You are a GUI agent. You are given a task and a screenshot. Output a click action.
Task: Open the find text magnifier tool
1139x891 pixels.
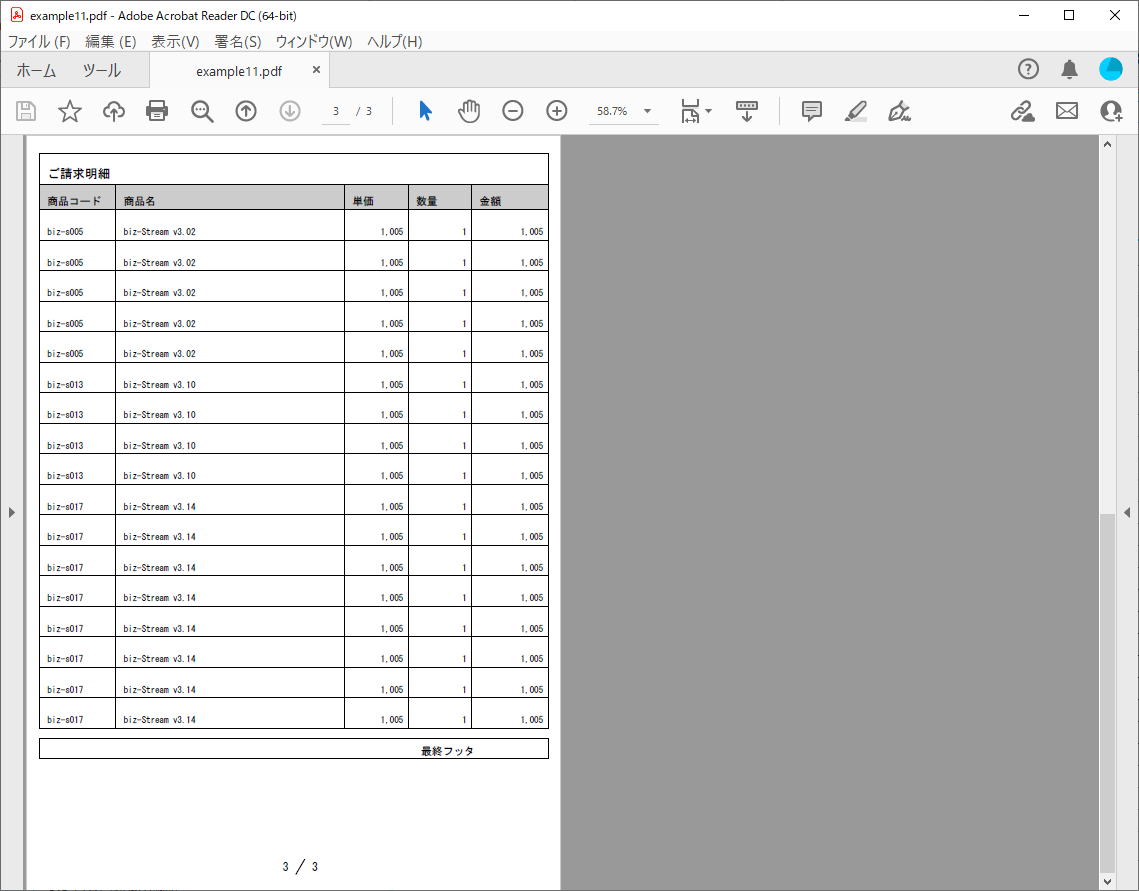pyautogui.click(x=202, y=111)
